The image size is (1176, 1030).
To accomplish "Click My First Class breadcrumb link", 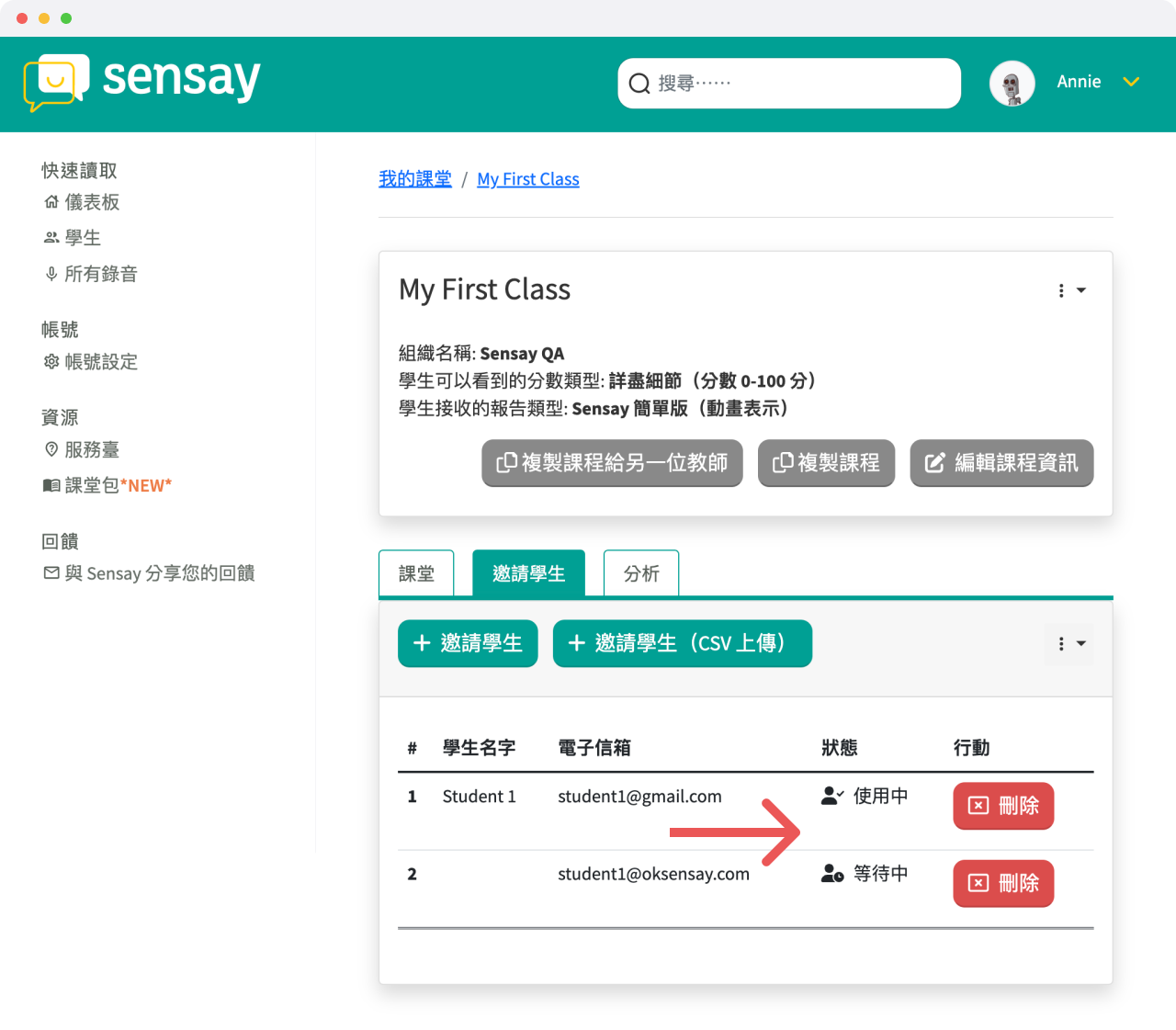I will (x=528, y=179).
